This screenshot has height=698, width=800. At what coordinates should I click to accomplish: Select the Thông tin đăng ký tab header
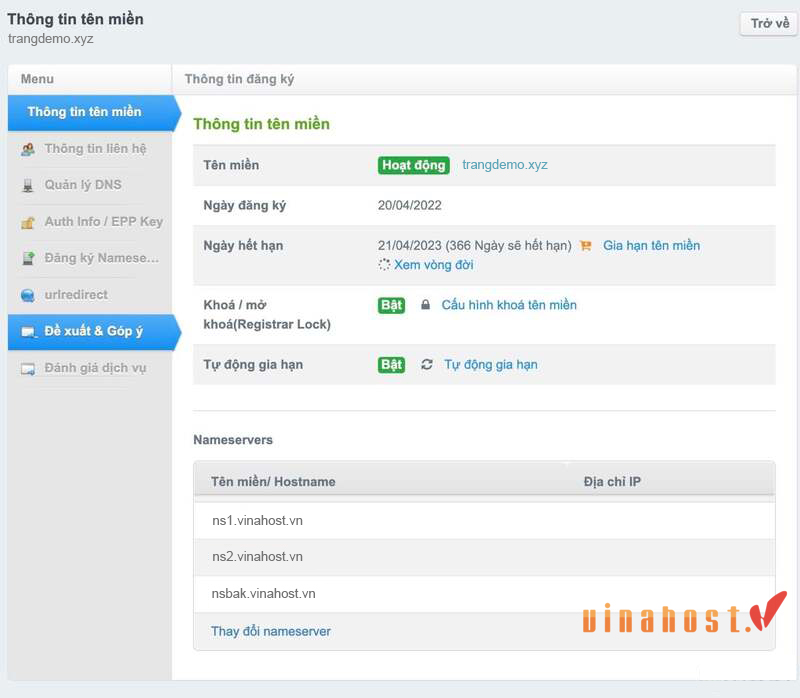pos(239,79)
